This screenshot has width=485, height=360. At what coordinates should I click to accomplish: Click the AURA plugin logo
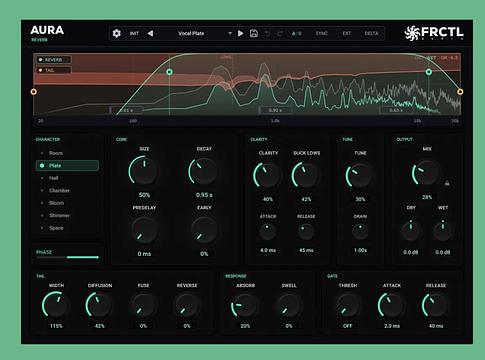(47, 30)
